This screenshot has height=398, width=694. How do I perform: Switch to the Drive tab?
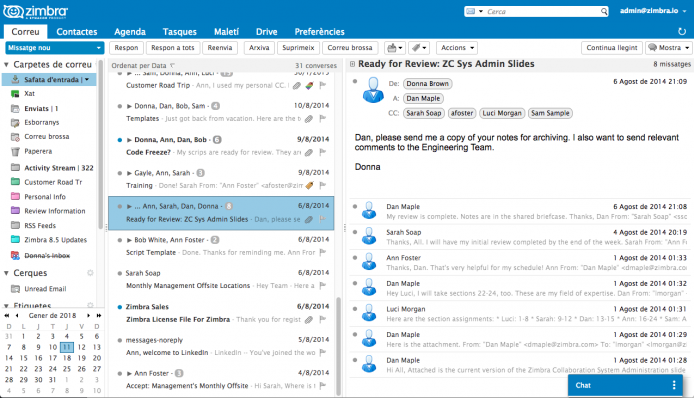click(266, 31)
